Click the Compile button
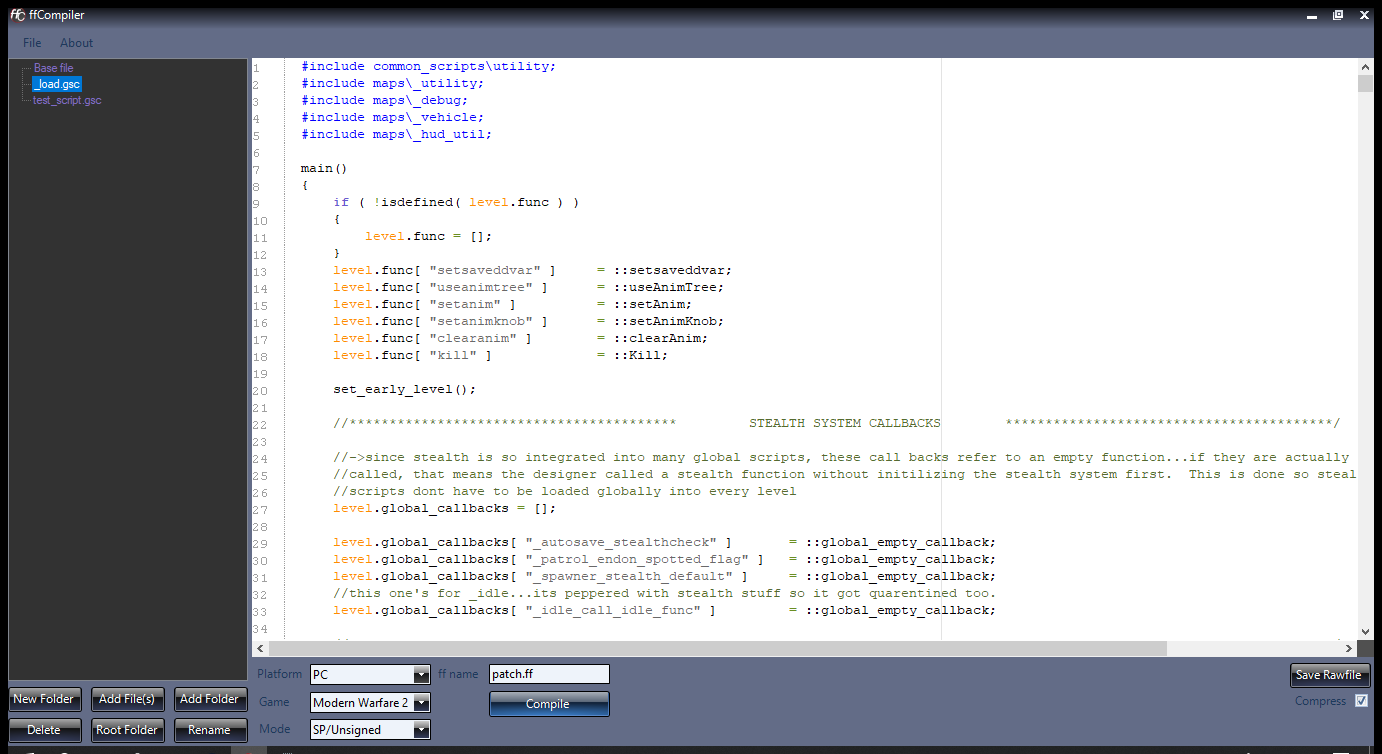Image resolution: width=1382 pixels, height=754 pixels. click(x=548, y=704)
